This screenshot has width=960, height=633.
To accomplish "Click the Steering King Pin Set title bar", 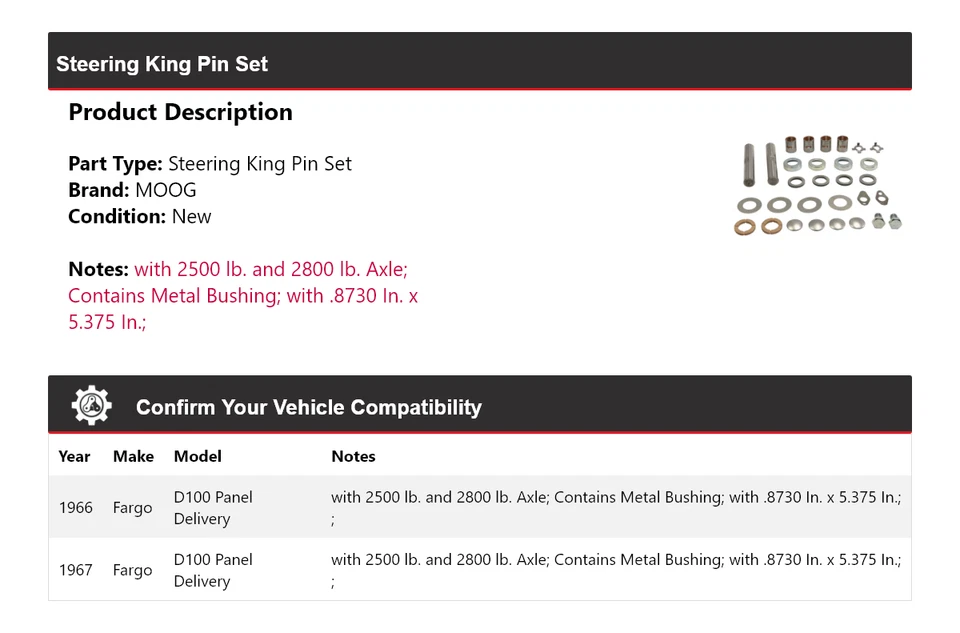I will (162, 64).
